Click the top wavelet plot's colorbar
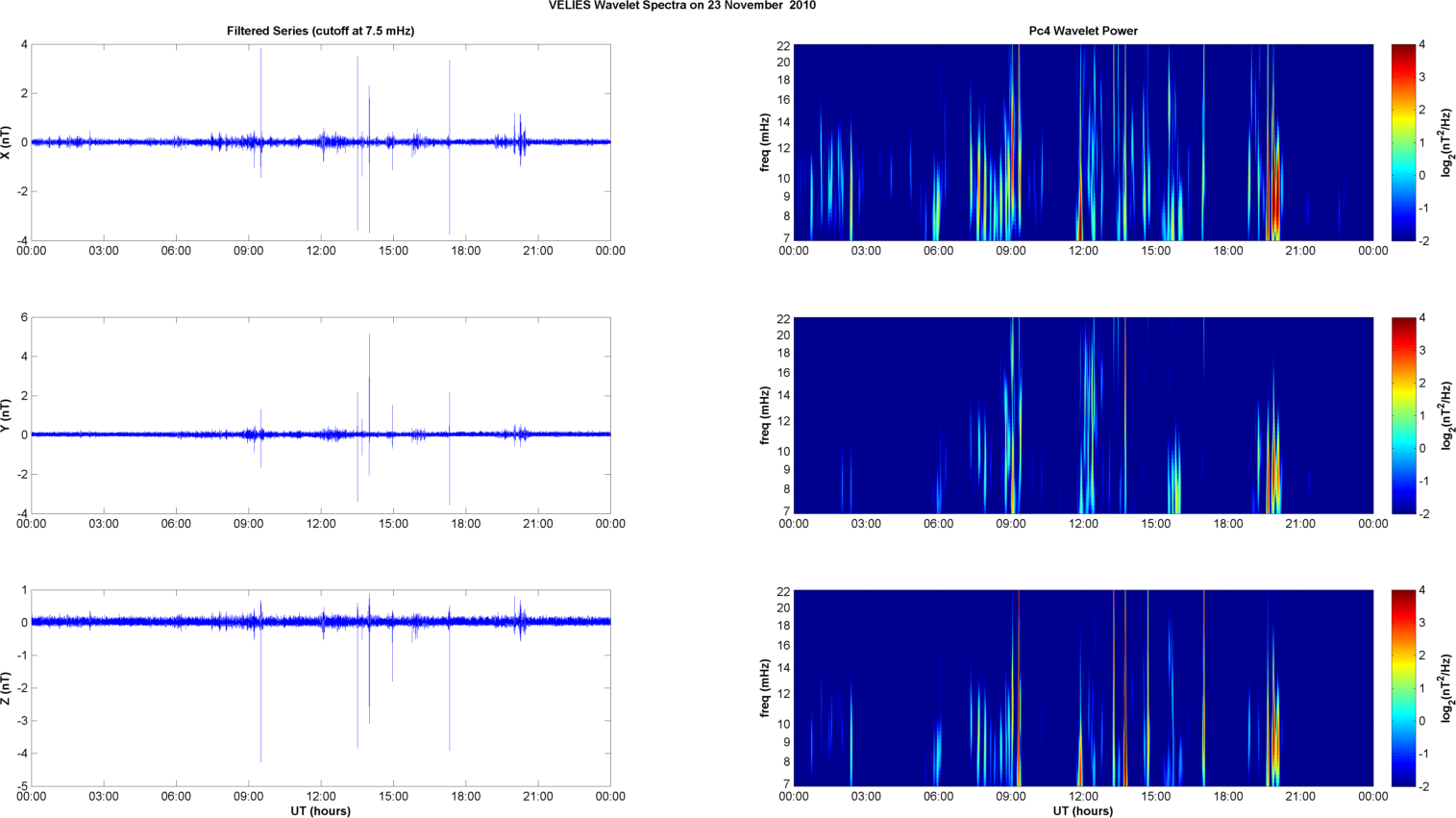This screenshot has width=1456, height=818. [x=1403, y=142]
